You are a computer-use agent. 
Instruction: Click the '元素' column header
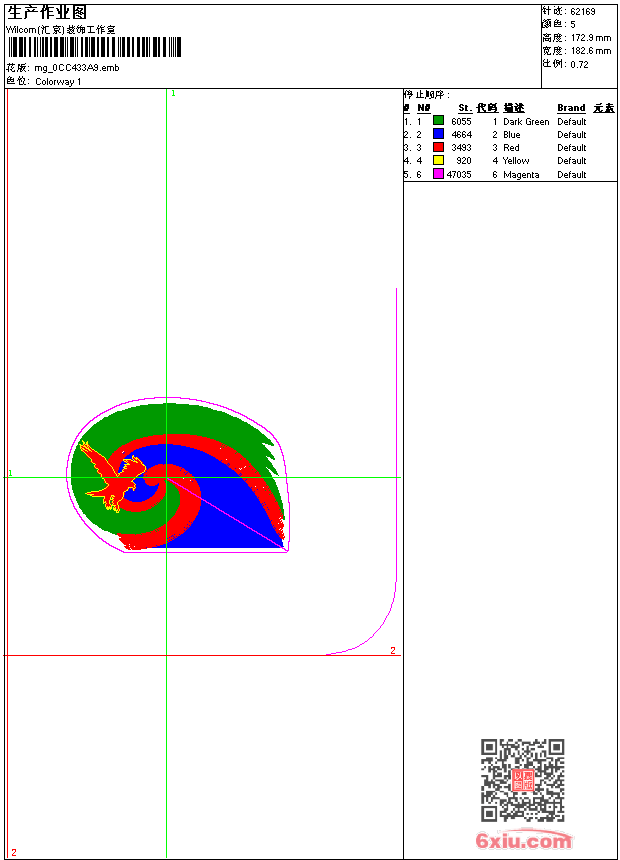tap(604, 108)
